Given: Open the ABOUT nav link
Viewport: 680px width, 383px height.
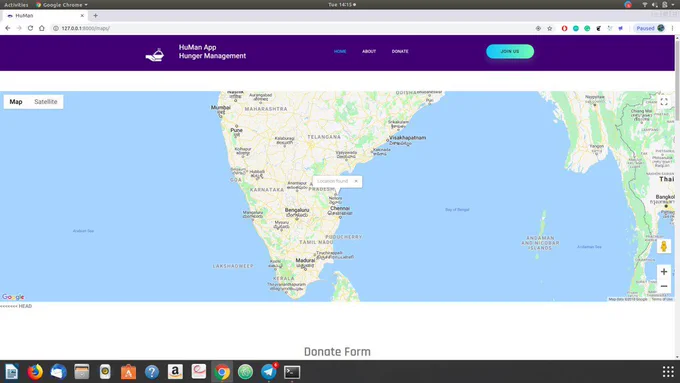Looking at the screenshot, I should 369,51.
